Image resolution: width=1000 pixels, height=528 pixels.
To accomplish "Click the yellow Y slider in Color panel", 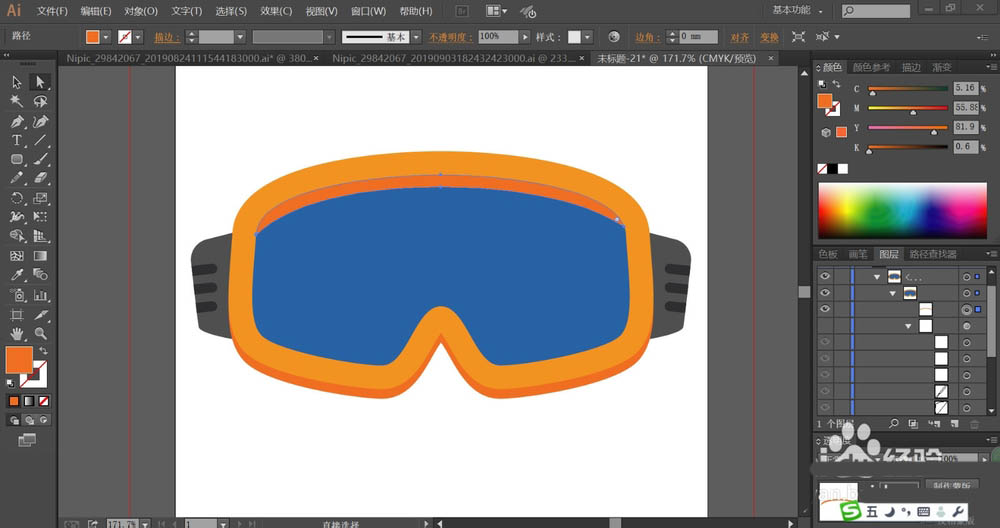I will (x=908, y=128).
